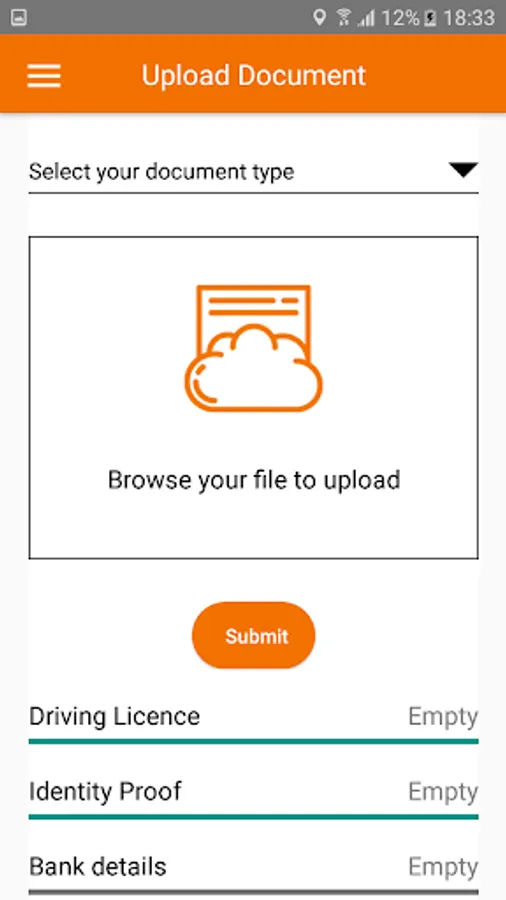
Task: Click the orange Submit button
Action: click(x=254, y=635)
